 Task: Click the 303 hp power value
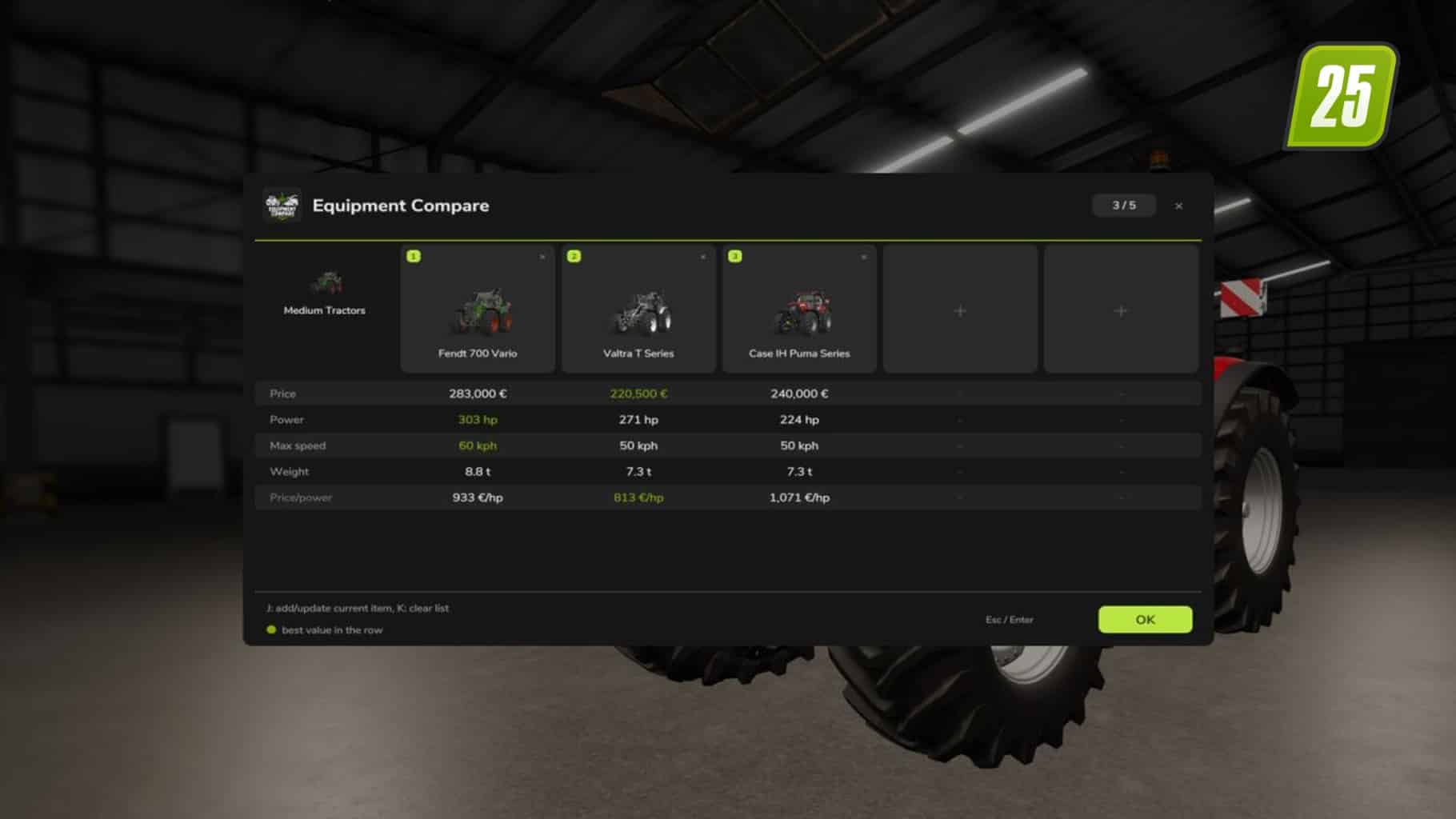[x=478, y=419]
